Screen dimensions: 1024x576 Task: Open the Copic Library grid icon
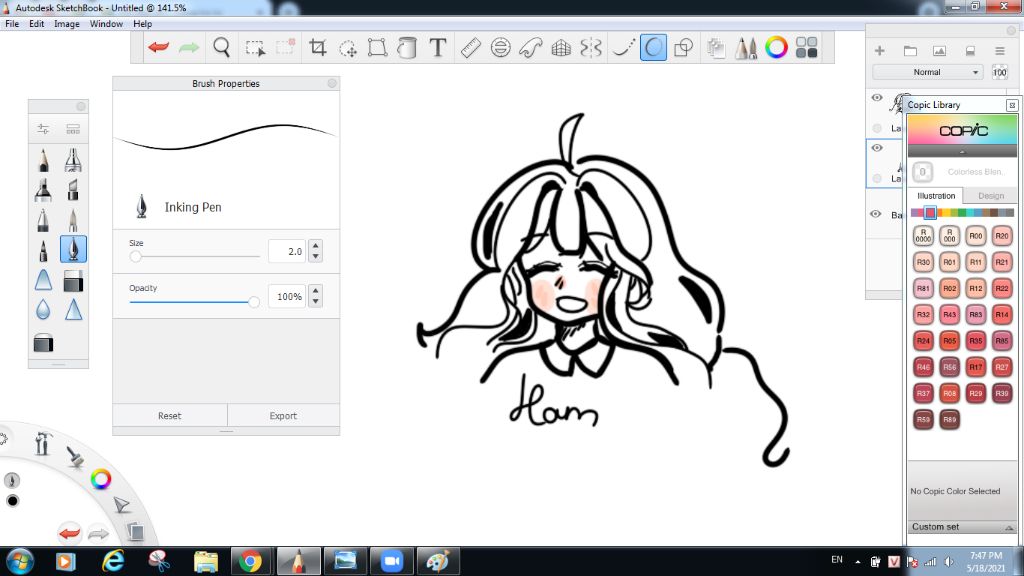807,48
